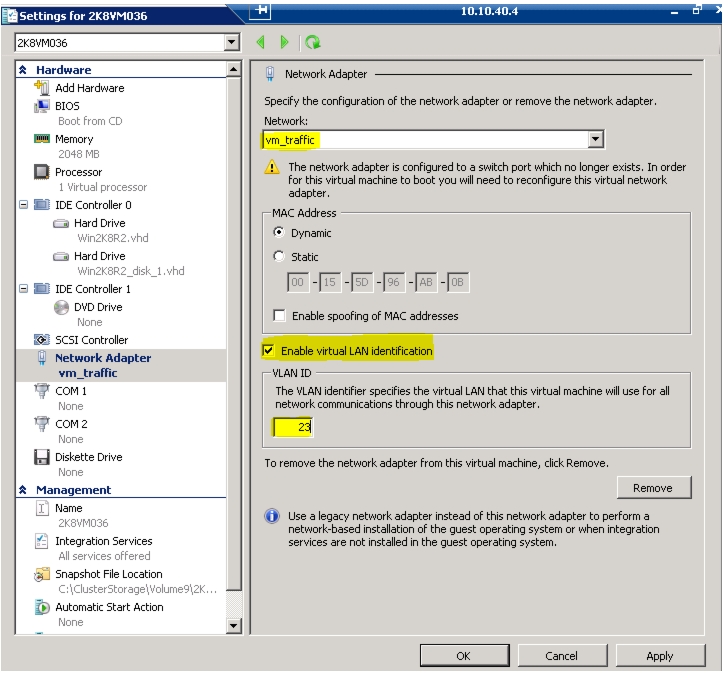Open the virtual machine selector dropdown 2K8VM036
The width and height of the screenshot is (728, 683).
(x=231, y=43)
